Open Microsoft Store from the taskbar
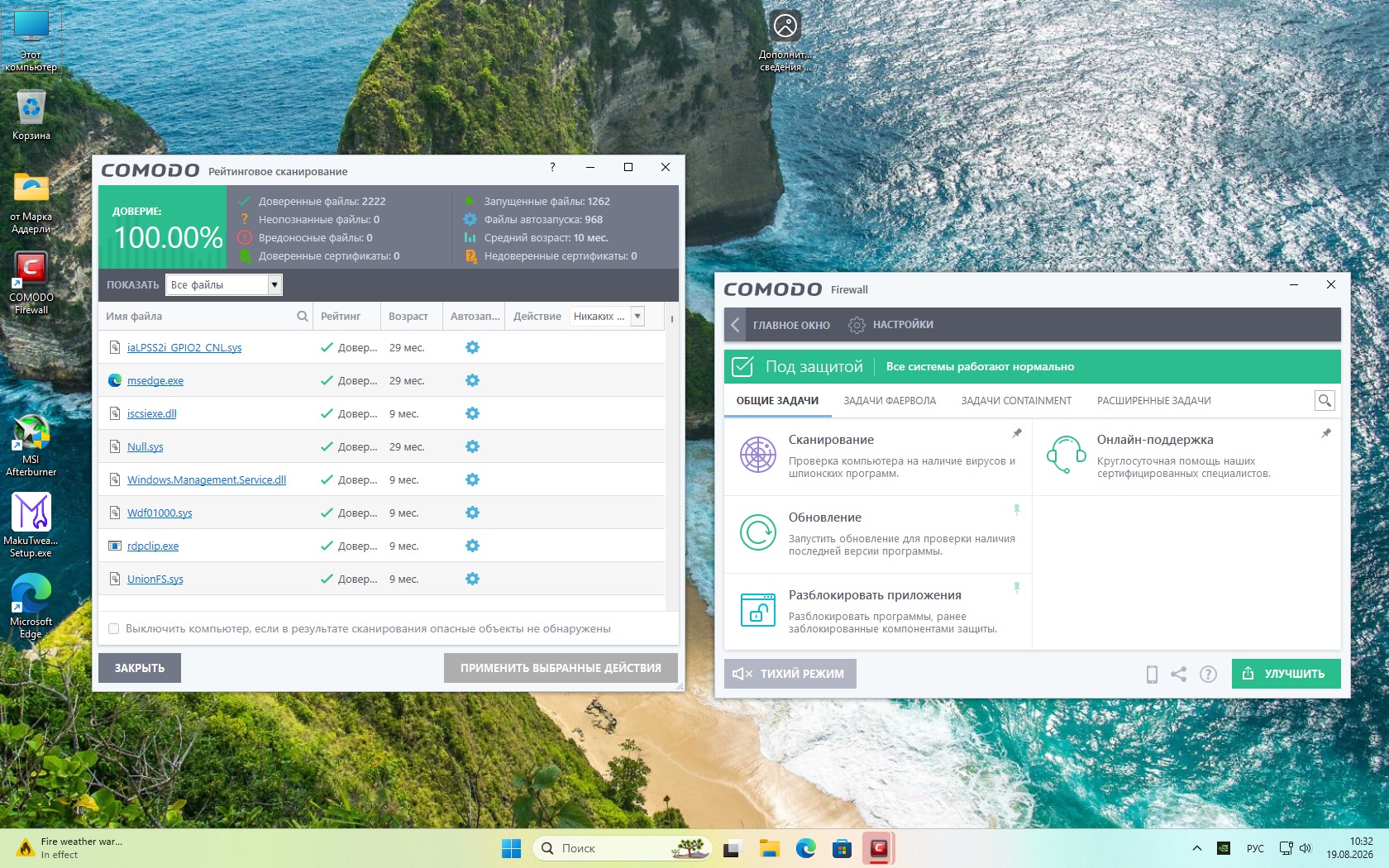The height and width of the screenshot is (868, 1389). pos(842,848)
